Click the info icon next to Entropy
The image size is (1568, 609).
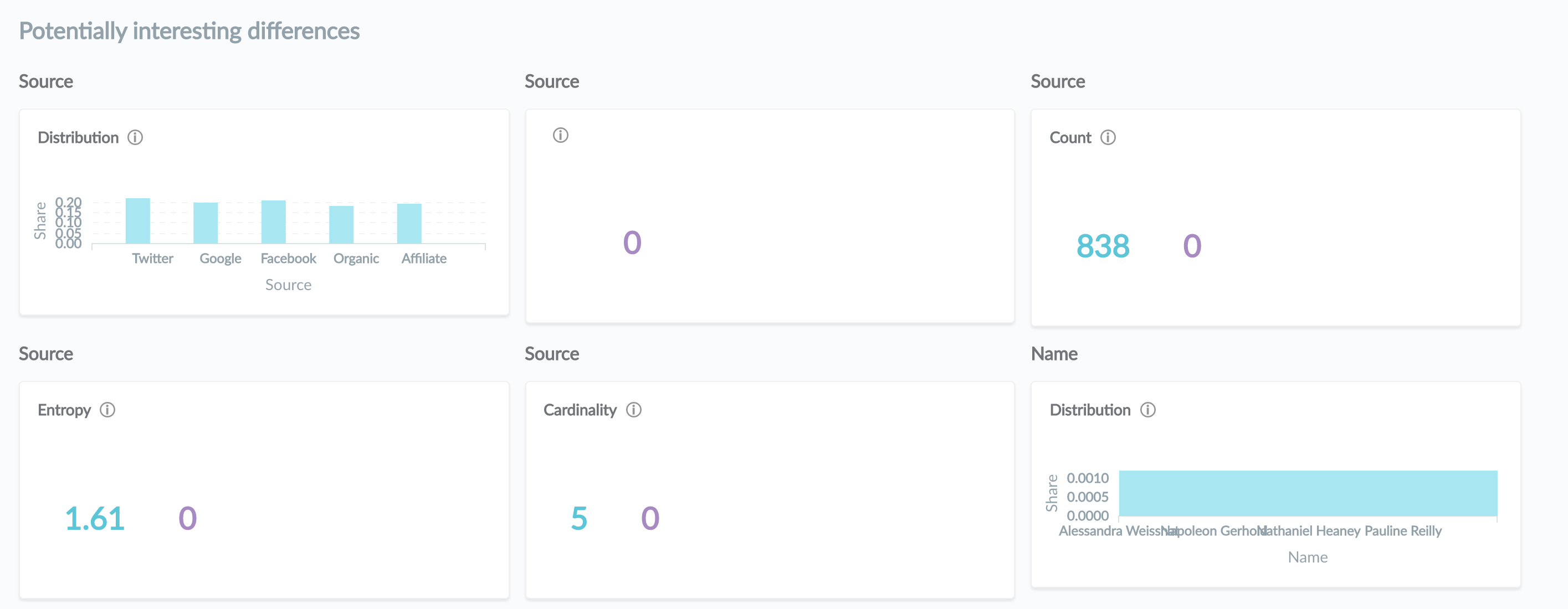click(x=106, y=410)
